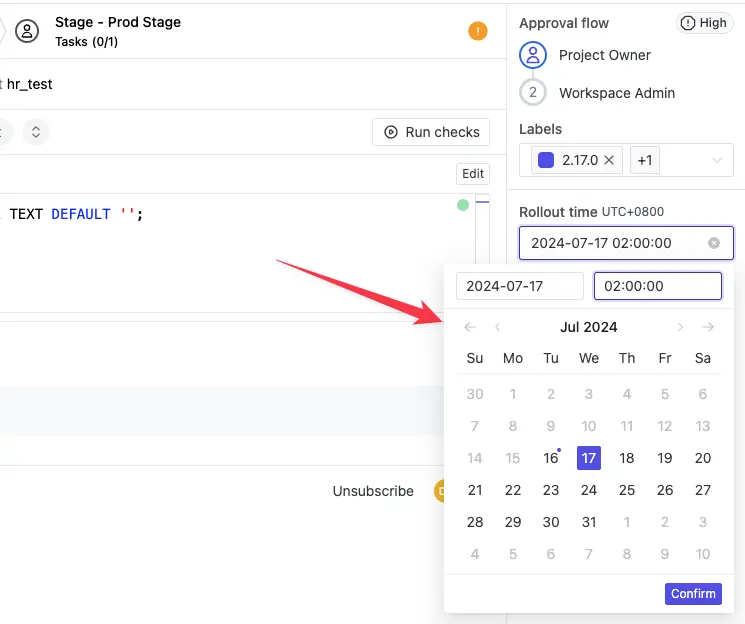Jump to next year with double-right arrow
This screenshot has height=624, width=745.
pyautogui.click(x=708, y=327)
